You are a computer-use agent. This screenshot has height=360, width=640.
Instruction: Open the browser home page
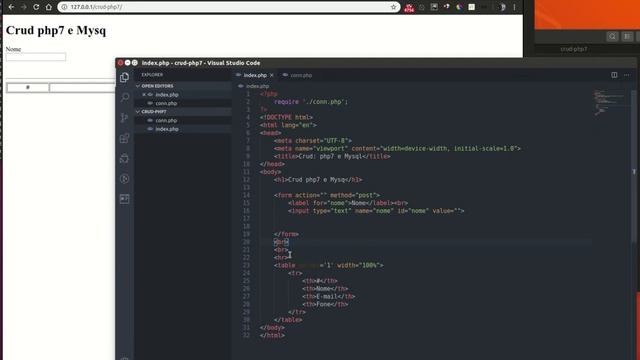tap(49, 7)
